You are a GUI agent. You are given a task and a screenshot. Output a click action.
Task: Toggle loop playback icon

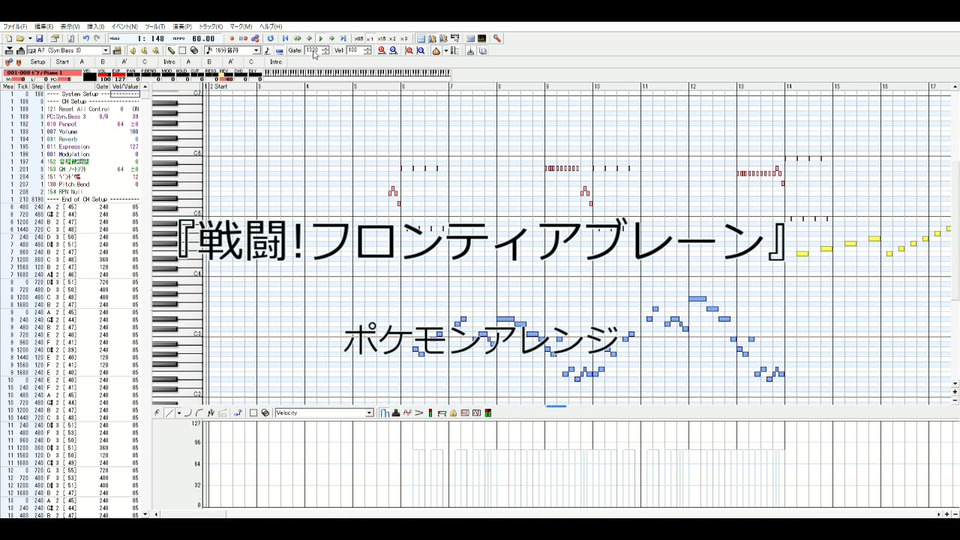point(270,39)
